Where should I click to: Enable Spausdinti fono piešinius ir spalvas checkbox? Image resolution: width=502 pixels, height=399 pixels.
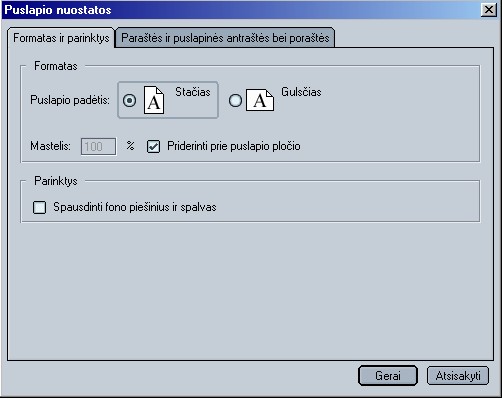pos(39,207)
